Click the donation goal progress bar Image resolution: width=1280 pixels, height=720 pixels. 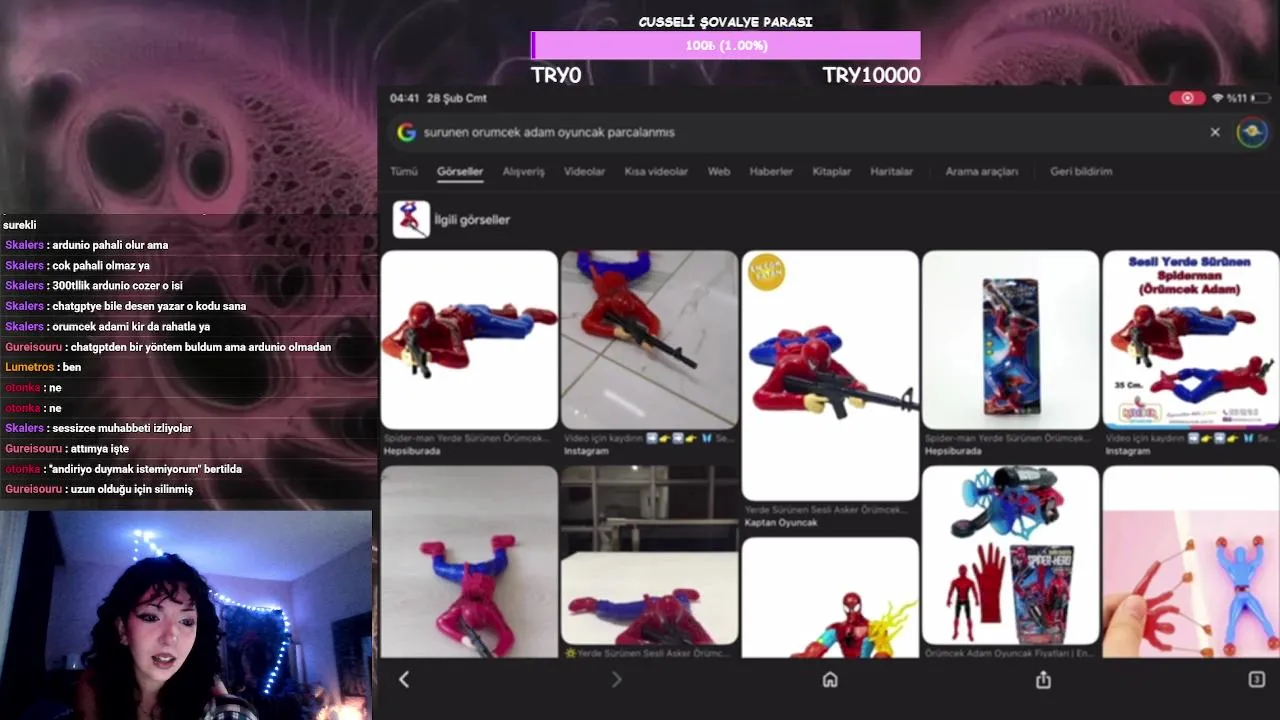(x=725, y=46)
